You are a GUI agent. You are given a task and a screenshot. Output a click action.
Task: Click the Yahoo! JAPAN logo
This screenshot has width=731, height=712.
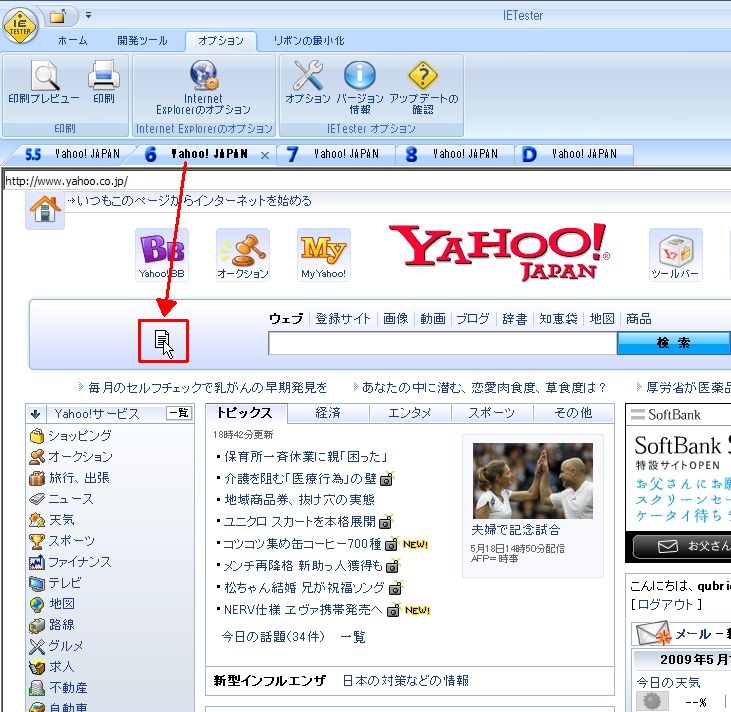[499, 252]
